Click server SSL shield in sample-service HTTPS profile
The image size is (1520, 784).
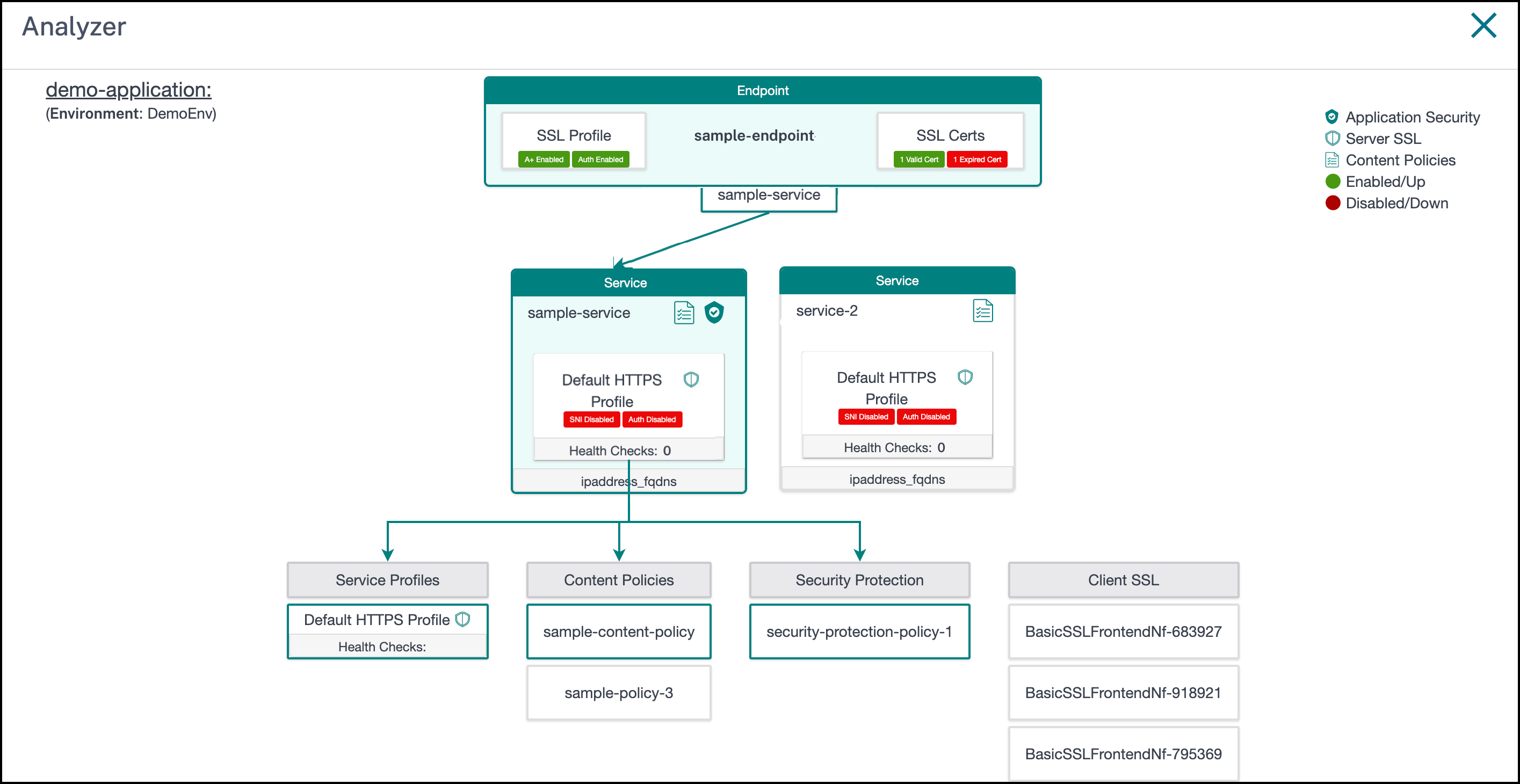coord(691,379)
